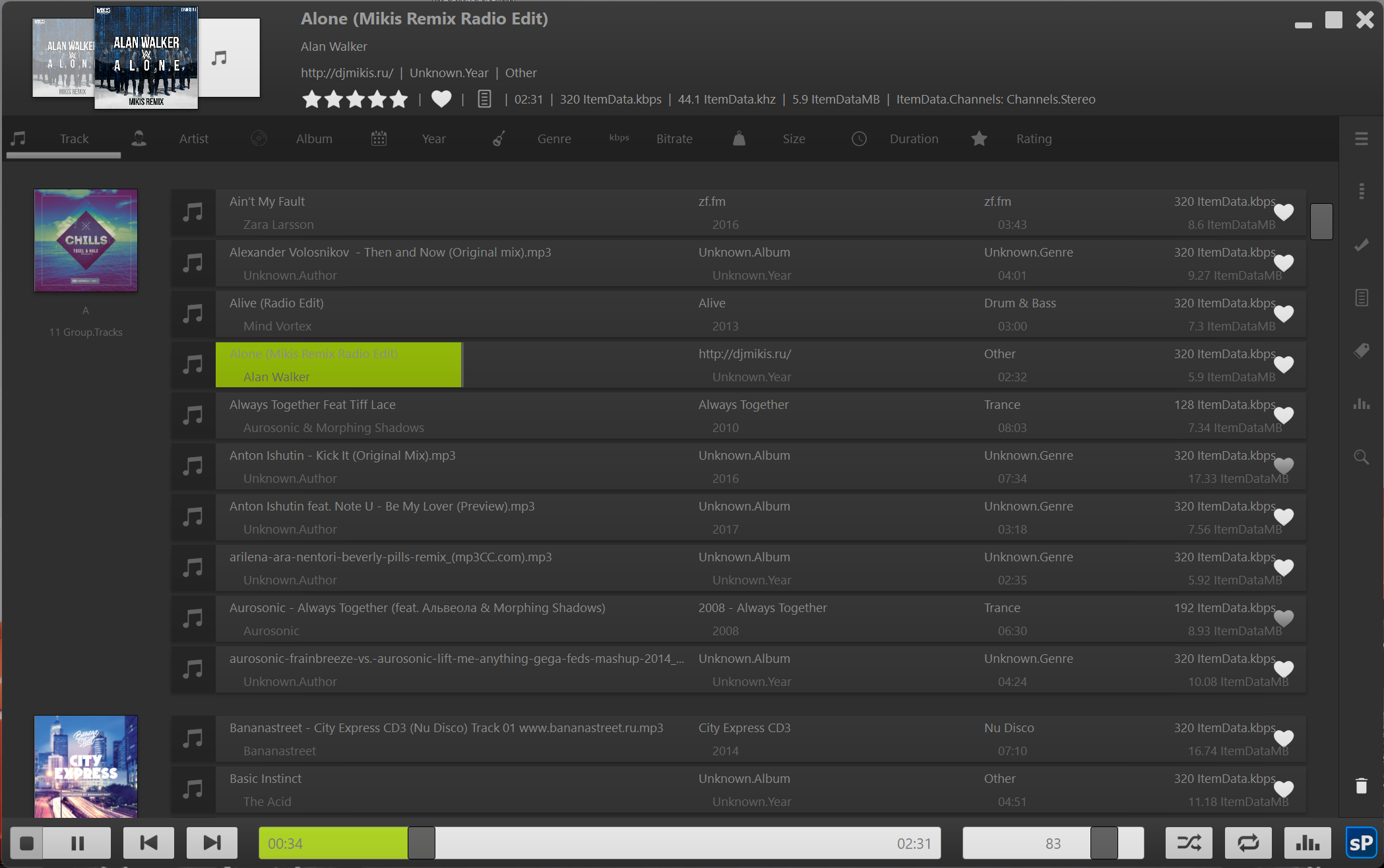The height and width of the screenshot is (868, 1384).
Task: Click the seek bar handle
Action: click(421, 843)
